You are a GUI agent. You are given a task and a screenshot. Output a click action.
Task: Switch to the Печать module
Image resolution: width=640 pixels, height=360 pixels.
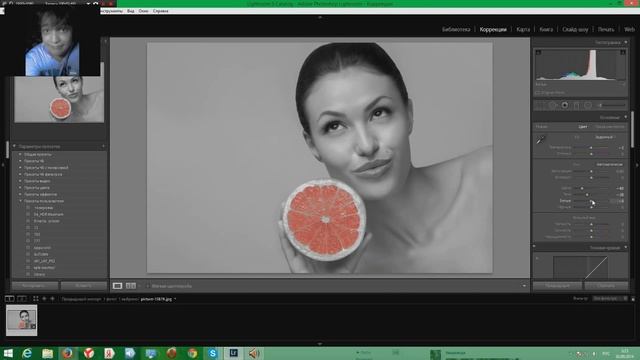tap(606, 29)
